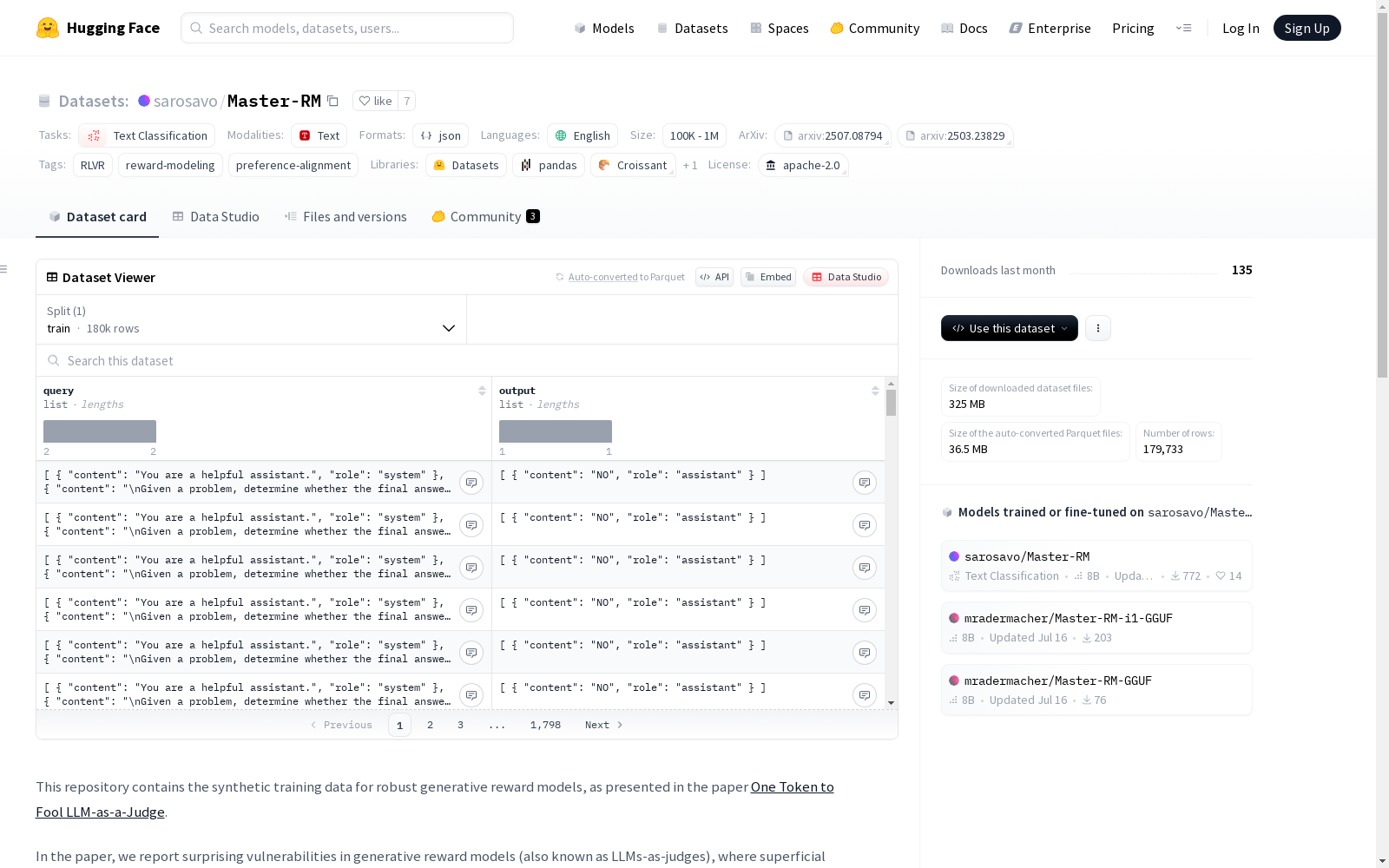
Task: Sort the output column with its arrows icon
Action: (875, 391)
